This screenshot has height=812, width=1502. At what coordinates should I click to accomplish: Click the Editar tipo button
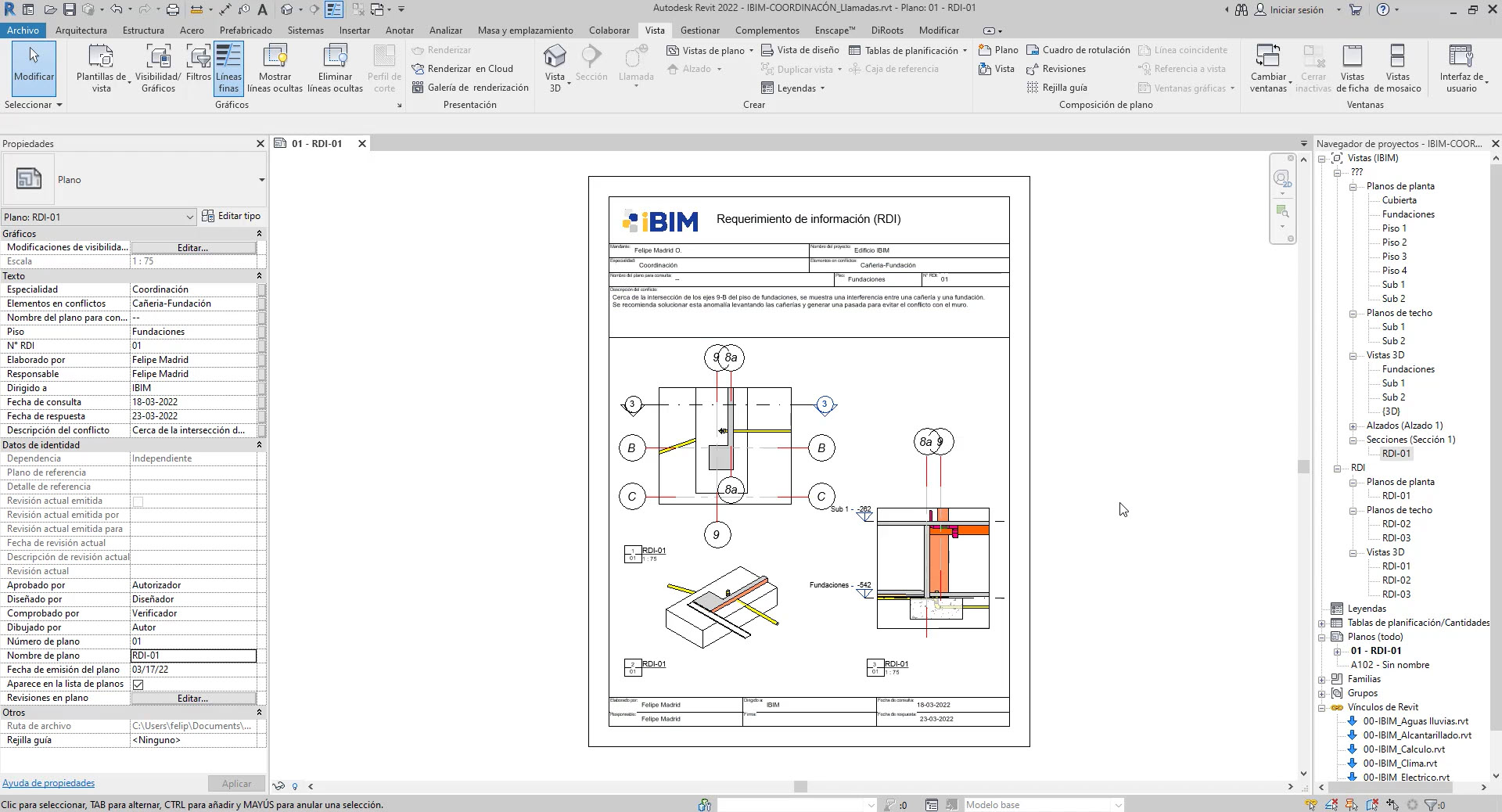tap(232, 217)
